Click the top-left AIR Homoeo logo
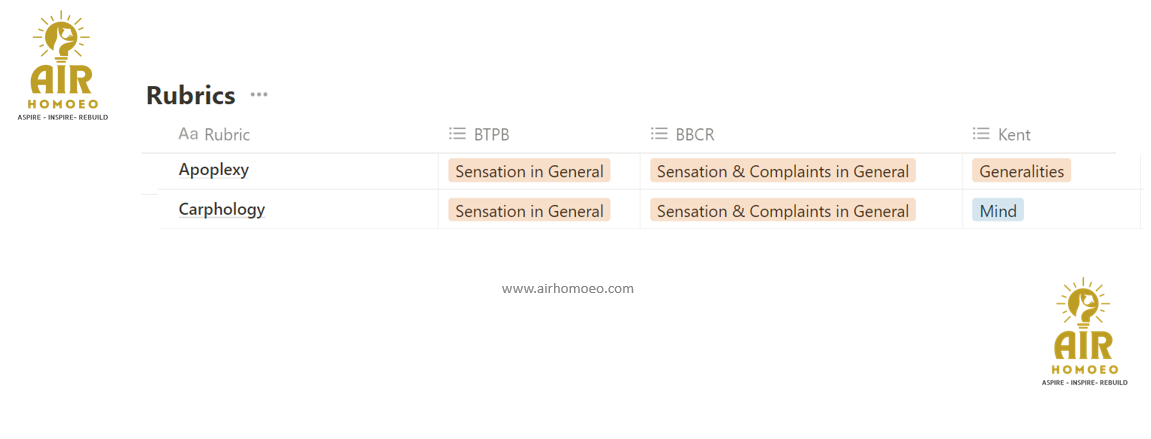 point(63,66)
